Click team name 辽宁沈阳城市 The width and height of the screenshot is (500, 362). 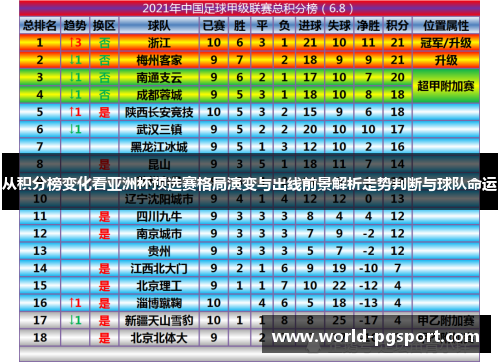(159, 199)
